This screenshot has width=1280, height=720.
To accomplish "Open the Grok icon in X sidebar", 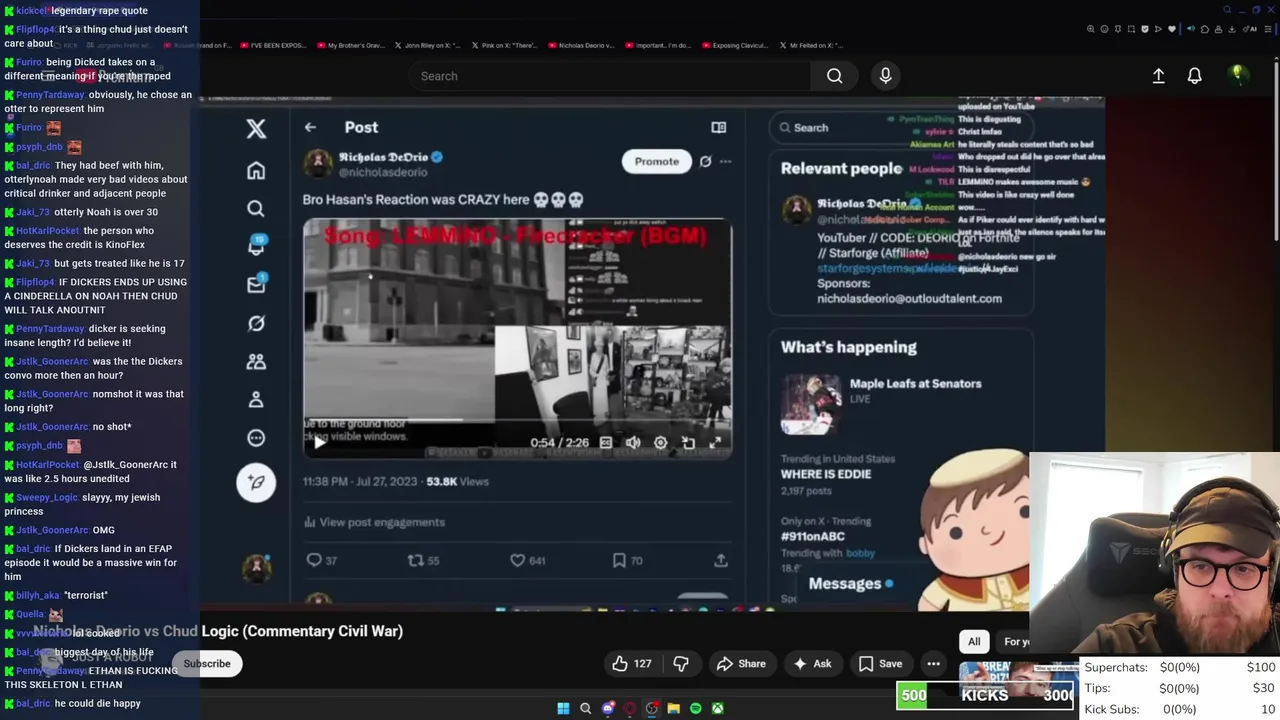I will (256, 323).
